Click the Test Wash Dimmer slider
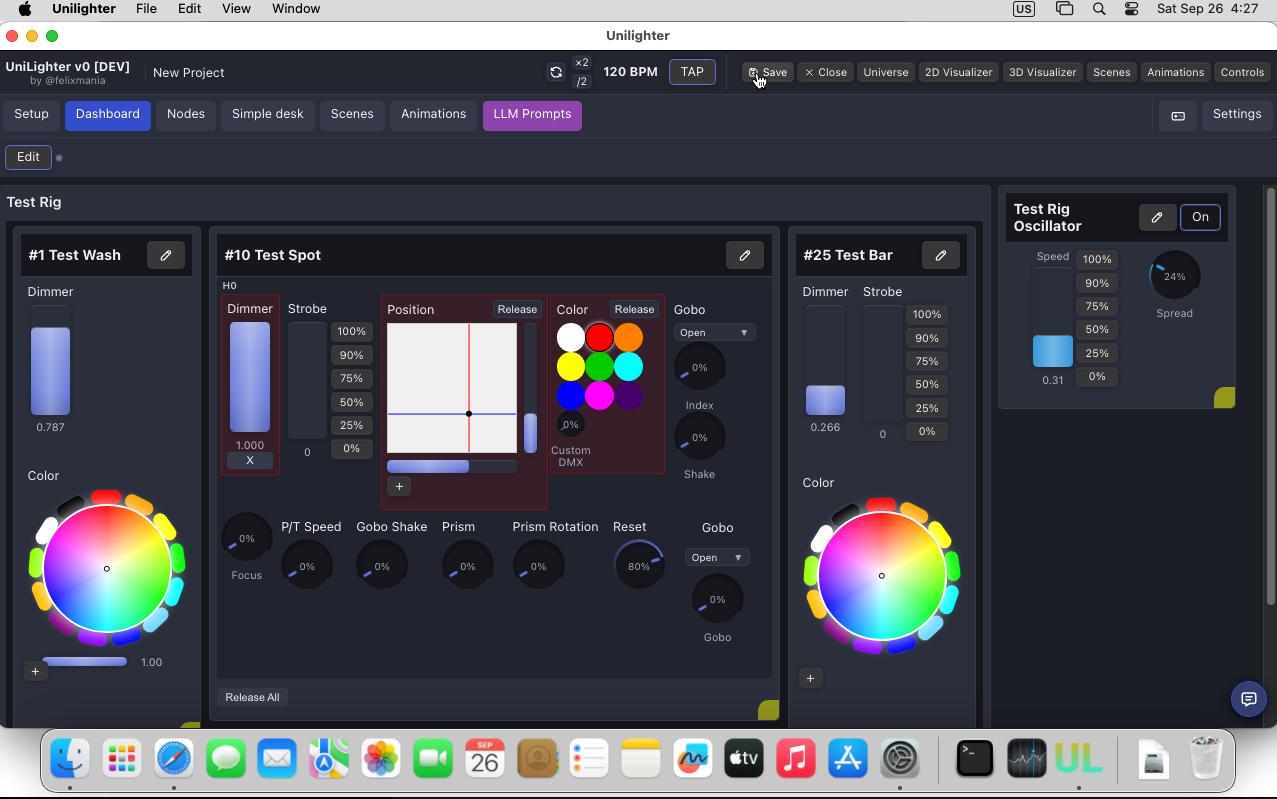Viewport: 1277px width, 799px height. tap(50, 361)
